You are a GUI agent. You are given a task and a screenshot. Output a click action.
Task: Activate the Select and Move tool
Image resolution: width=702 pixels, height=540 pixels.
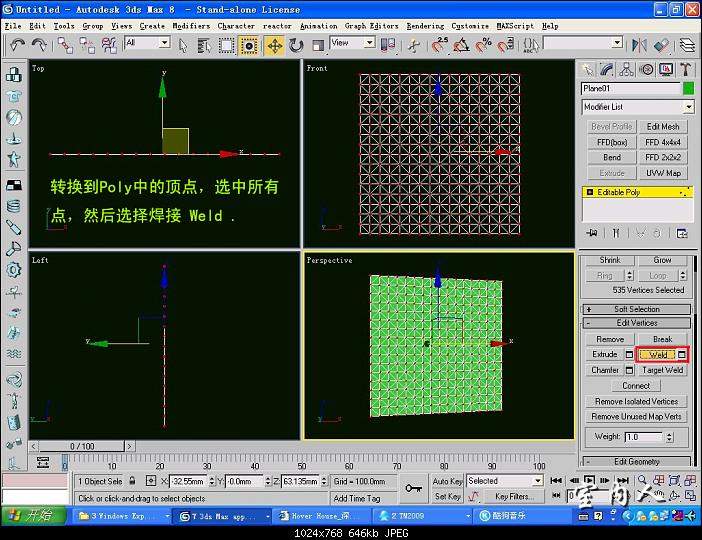pos(274,45)
